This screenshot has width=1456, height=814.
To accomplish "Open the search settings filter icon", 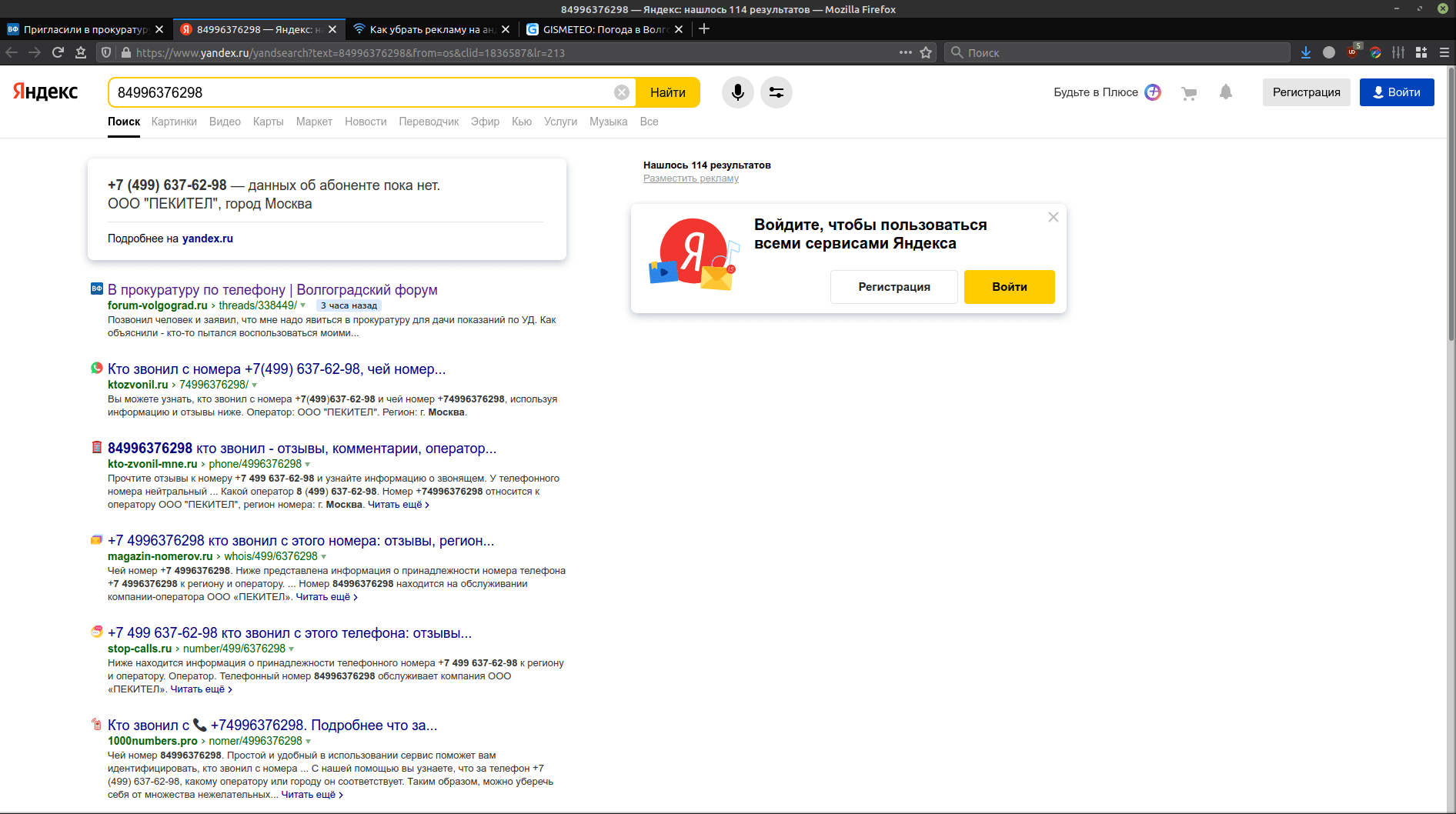I will click(776, 92).
